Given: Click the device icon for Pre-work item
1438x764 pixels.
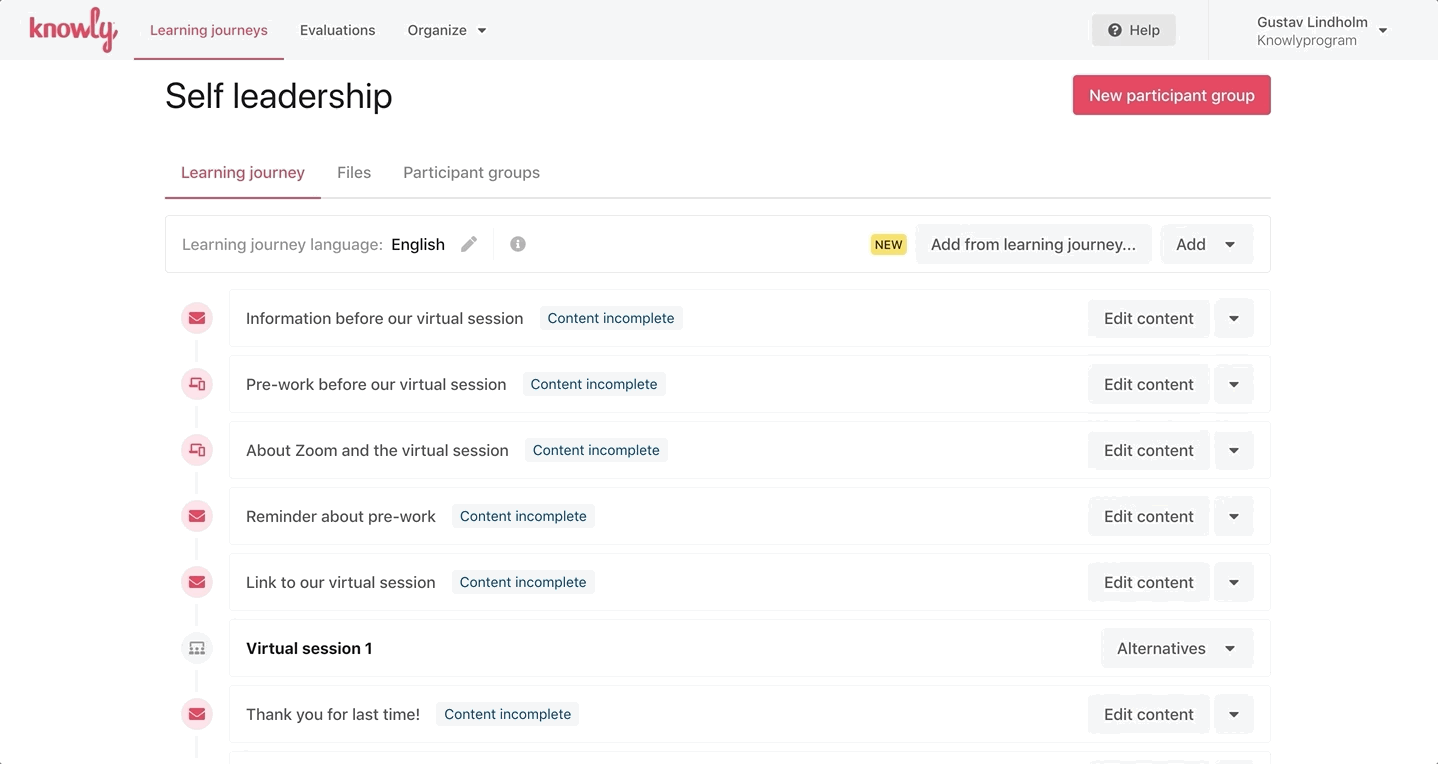Looking at the screenshot, I should (x=197, y=384).
